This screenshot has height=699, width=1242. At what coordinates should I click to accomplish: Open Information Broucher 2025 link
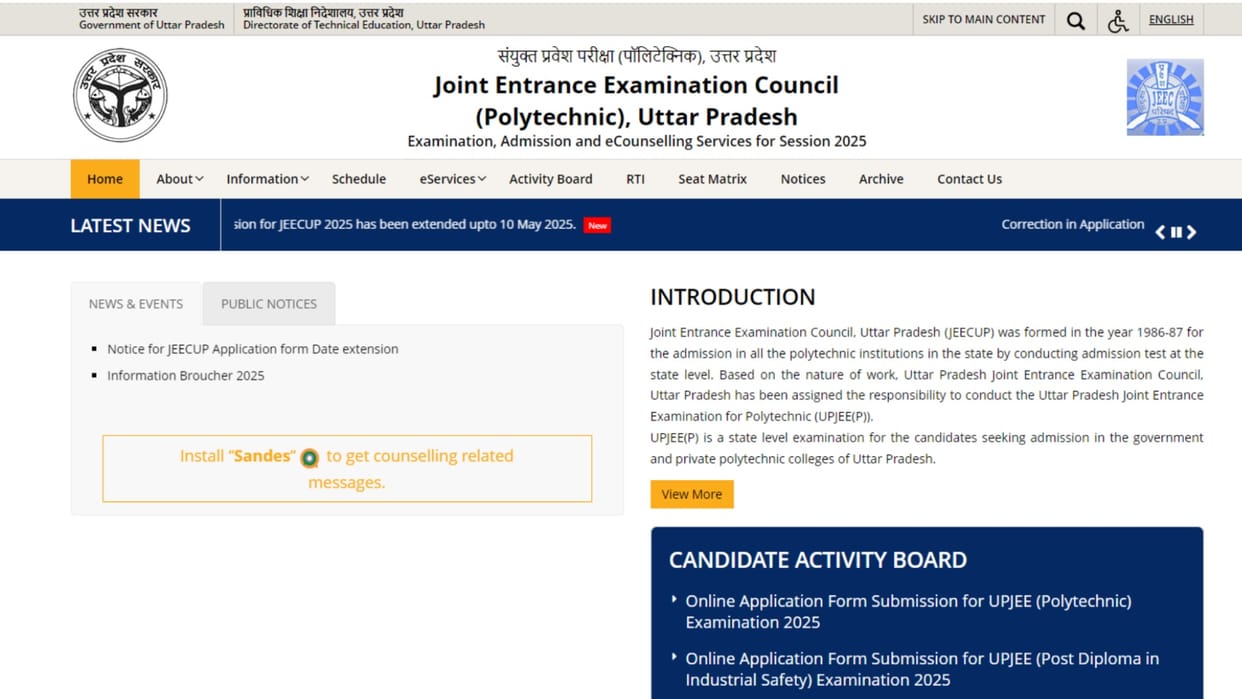tap(186, 376)
